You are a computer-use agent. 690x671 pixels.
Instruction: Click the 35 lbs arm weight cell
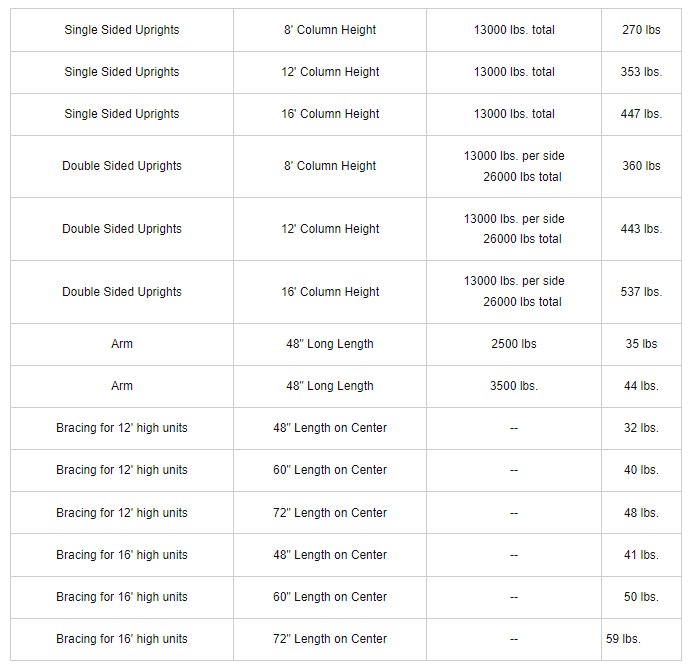pyautogui.click(x=641, y=344)
